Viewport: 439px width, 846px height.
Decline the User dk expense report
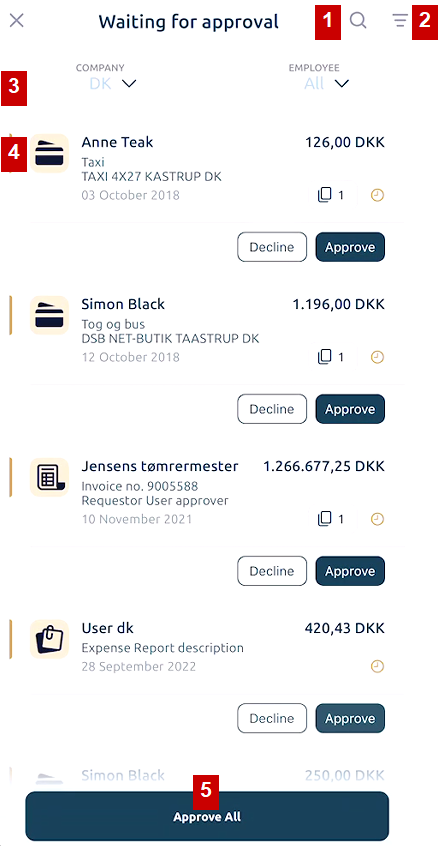(272, 718)
